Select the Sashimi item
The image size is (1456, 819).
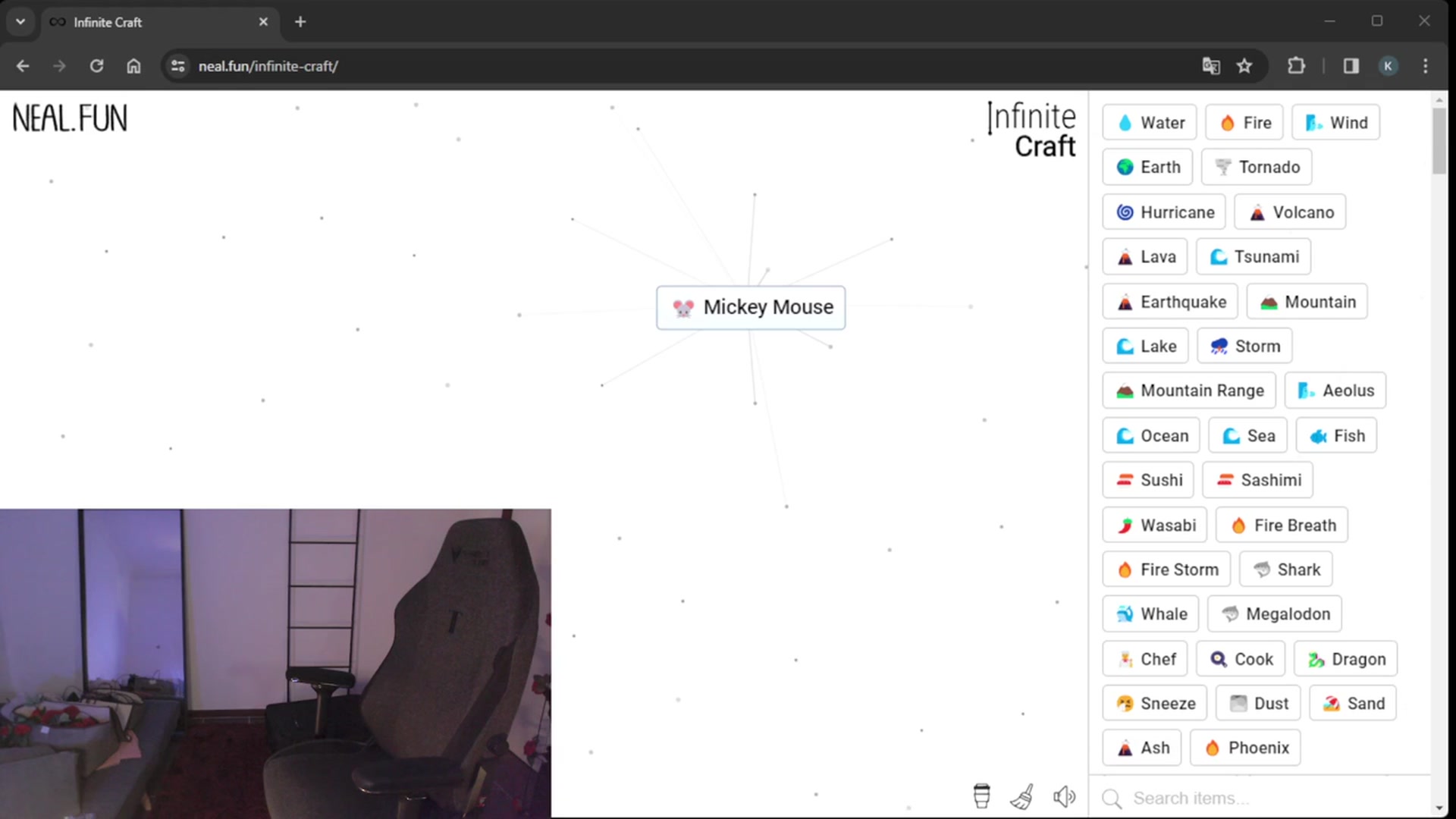point(1258,480)
